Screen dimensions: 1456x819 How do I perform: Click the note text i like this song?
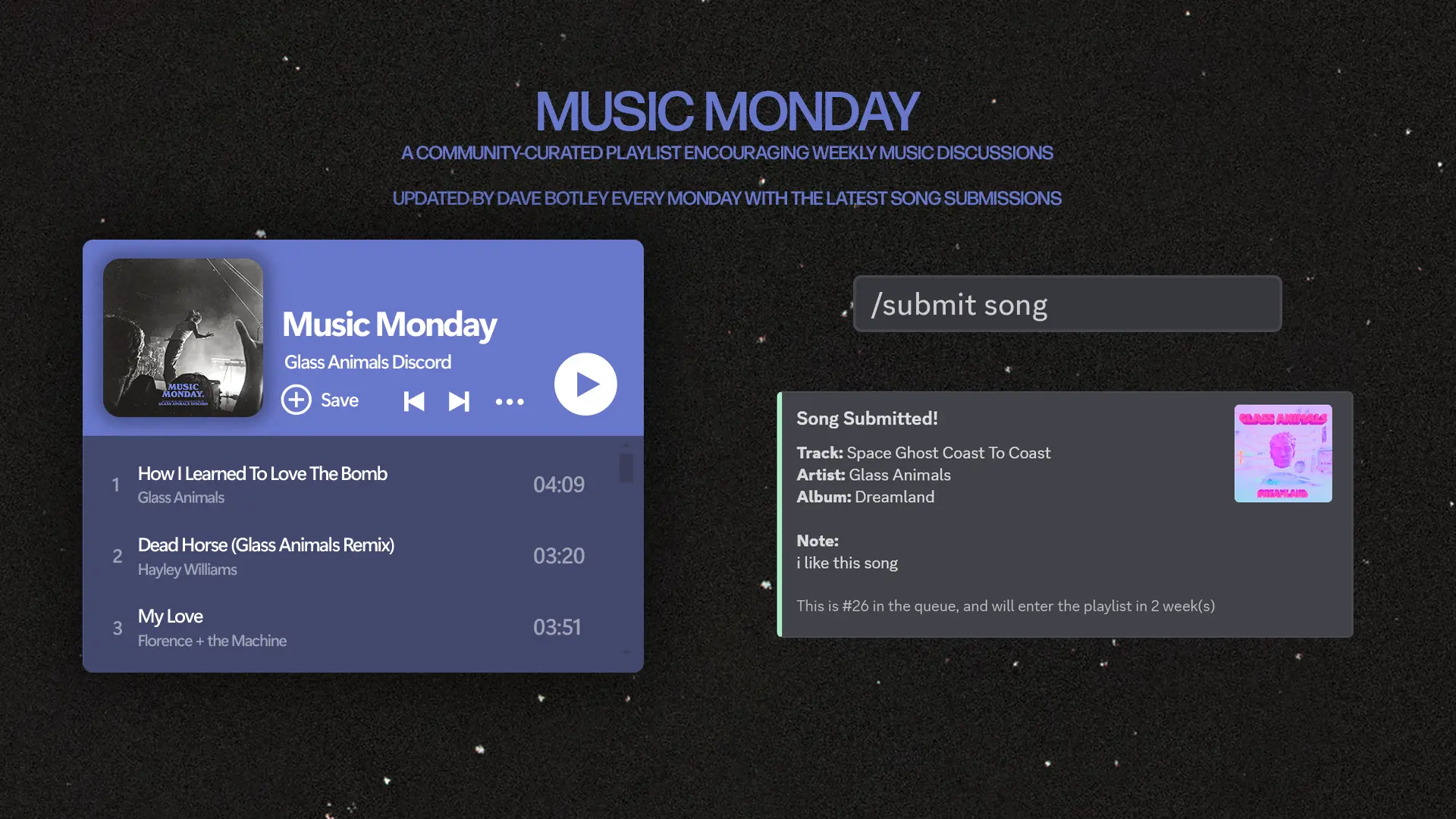(847, 563)
